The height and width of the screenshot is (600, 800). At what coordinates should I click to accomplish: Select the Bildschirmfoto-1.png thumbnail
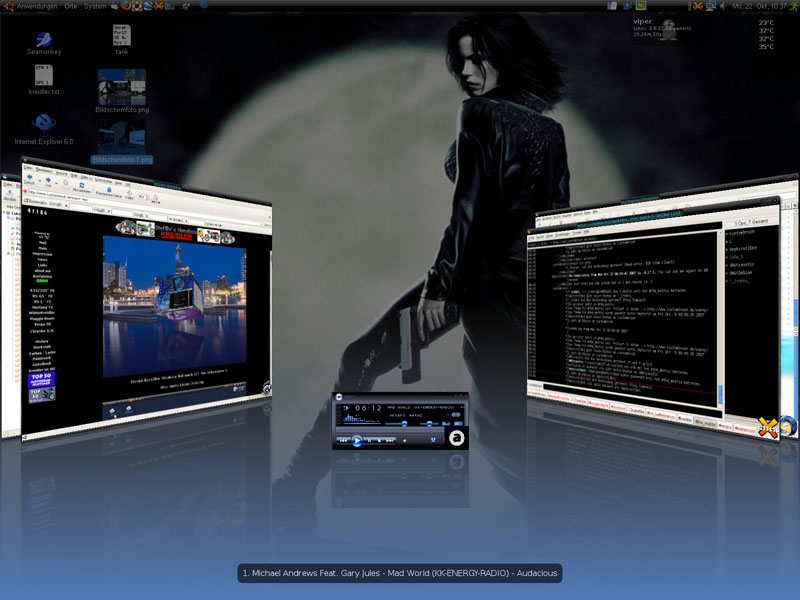pyautogui.click(x=122, y=139)
